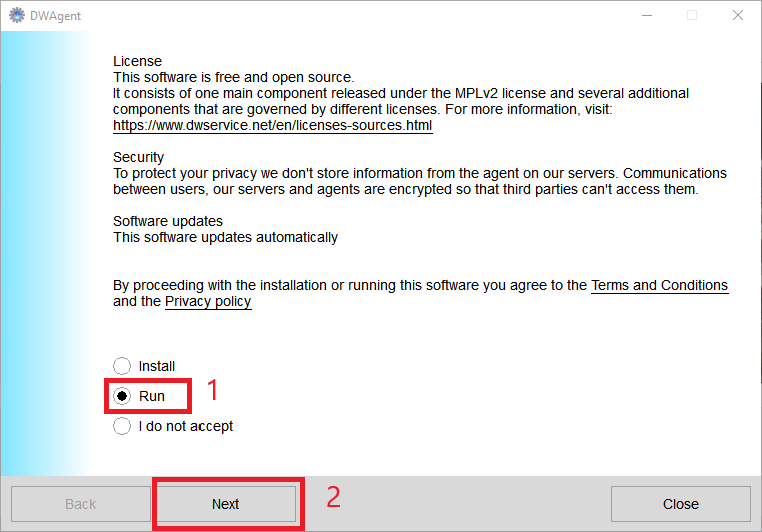Minimize the DWAgent window
Viewport: 762px width, 532px height.
646,15
